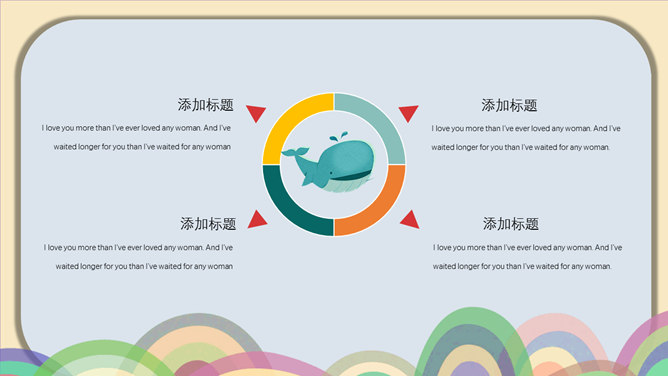This screenshot has height=376, width=668.
Task: Click the upper-left 'I love you more' paragraph
Action: [x=136, y=137]
